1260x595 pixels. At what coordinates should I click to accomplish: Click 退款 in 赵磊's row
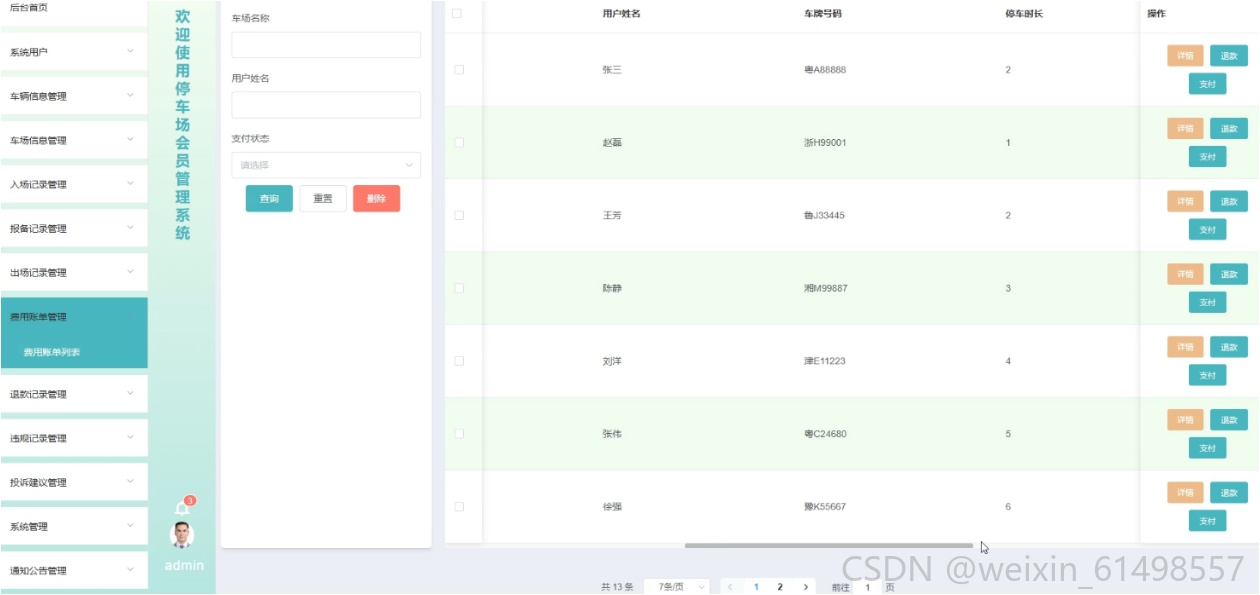pos(1229,129)
